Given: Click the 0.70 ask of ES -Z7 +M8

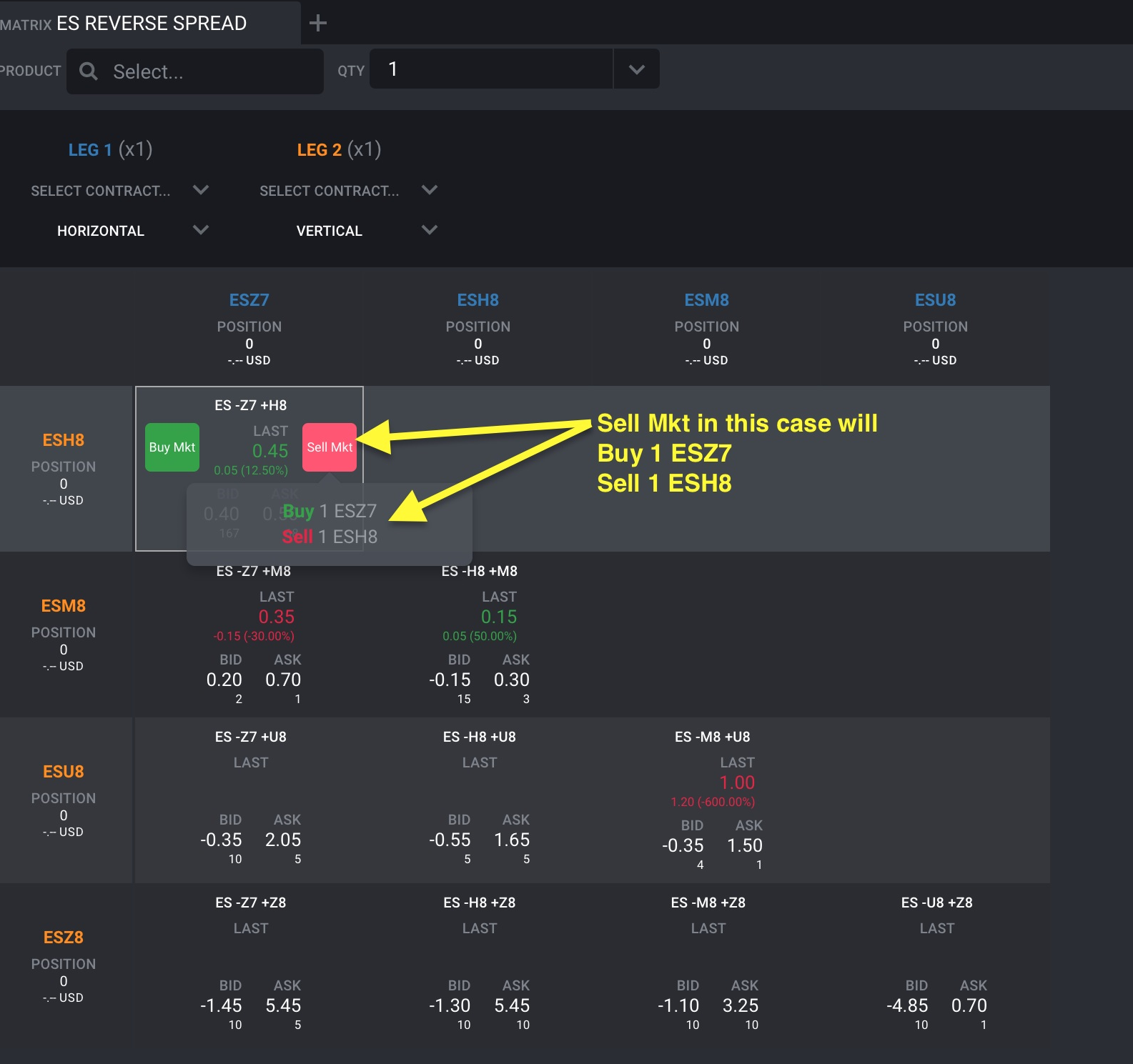Looking at the screenshot, I should point(283,680).
